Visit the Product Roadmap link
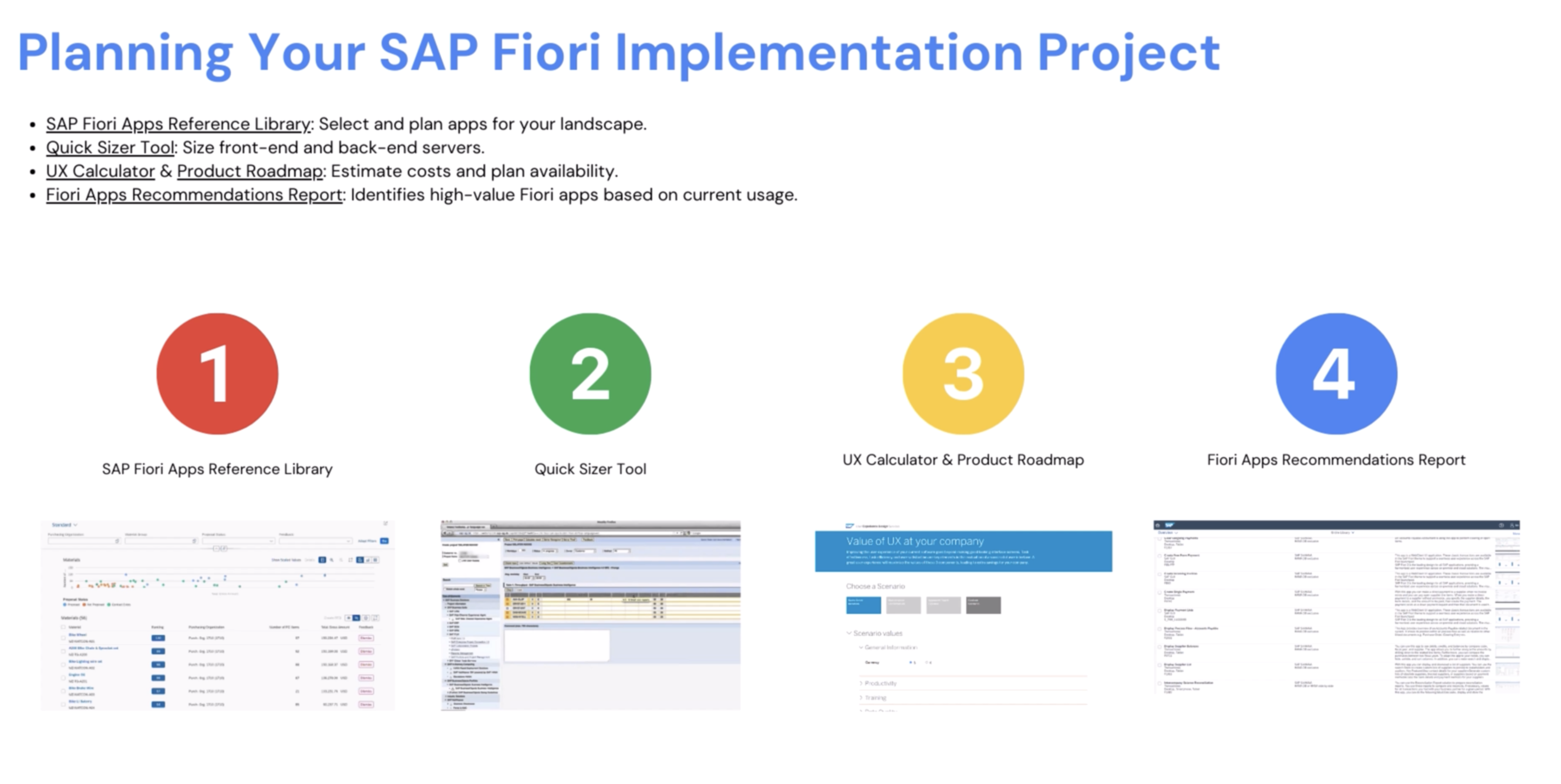 coord(250,171)
